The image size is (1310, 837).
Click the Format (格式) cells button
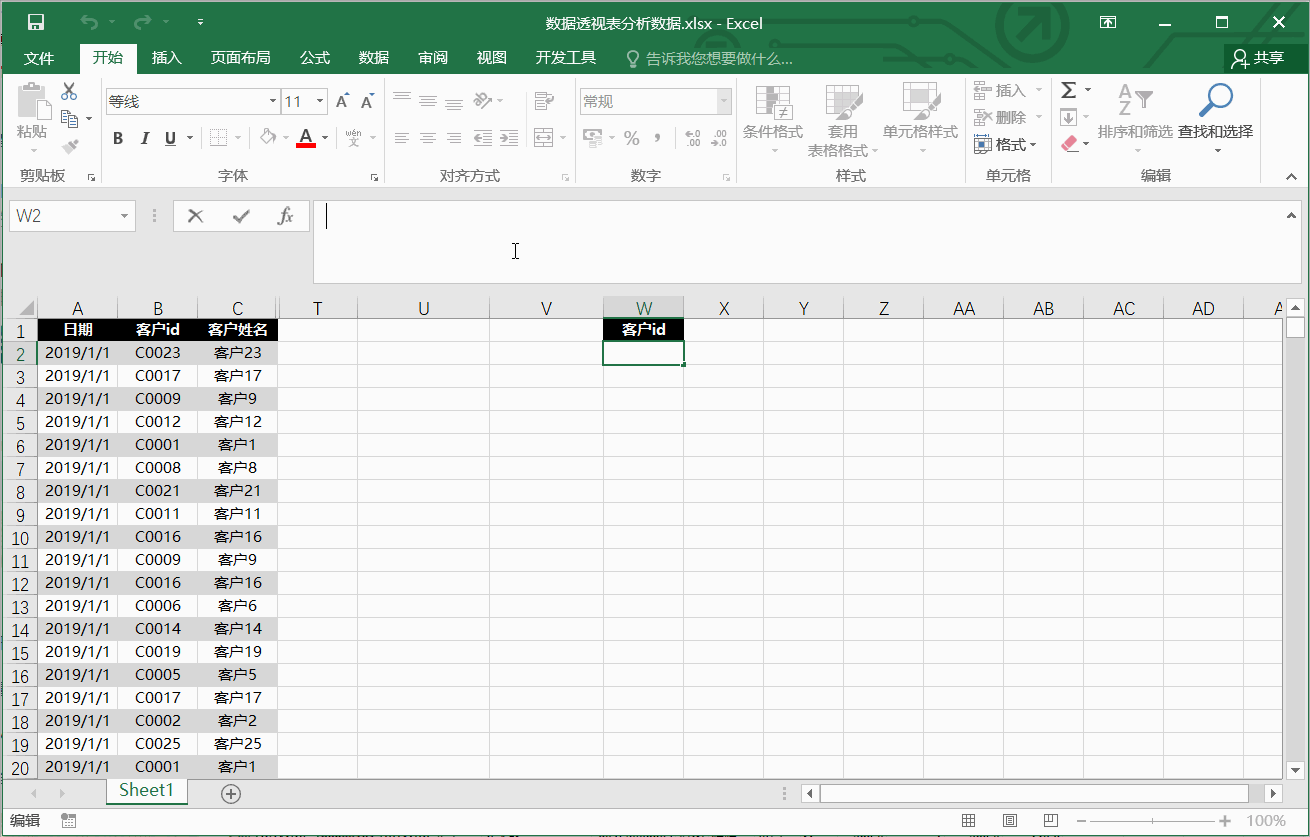click(1006, 145)
